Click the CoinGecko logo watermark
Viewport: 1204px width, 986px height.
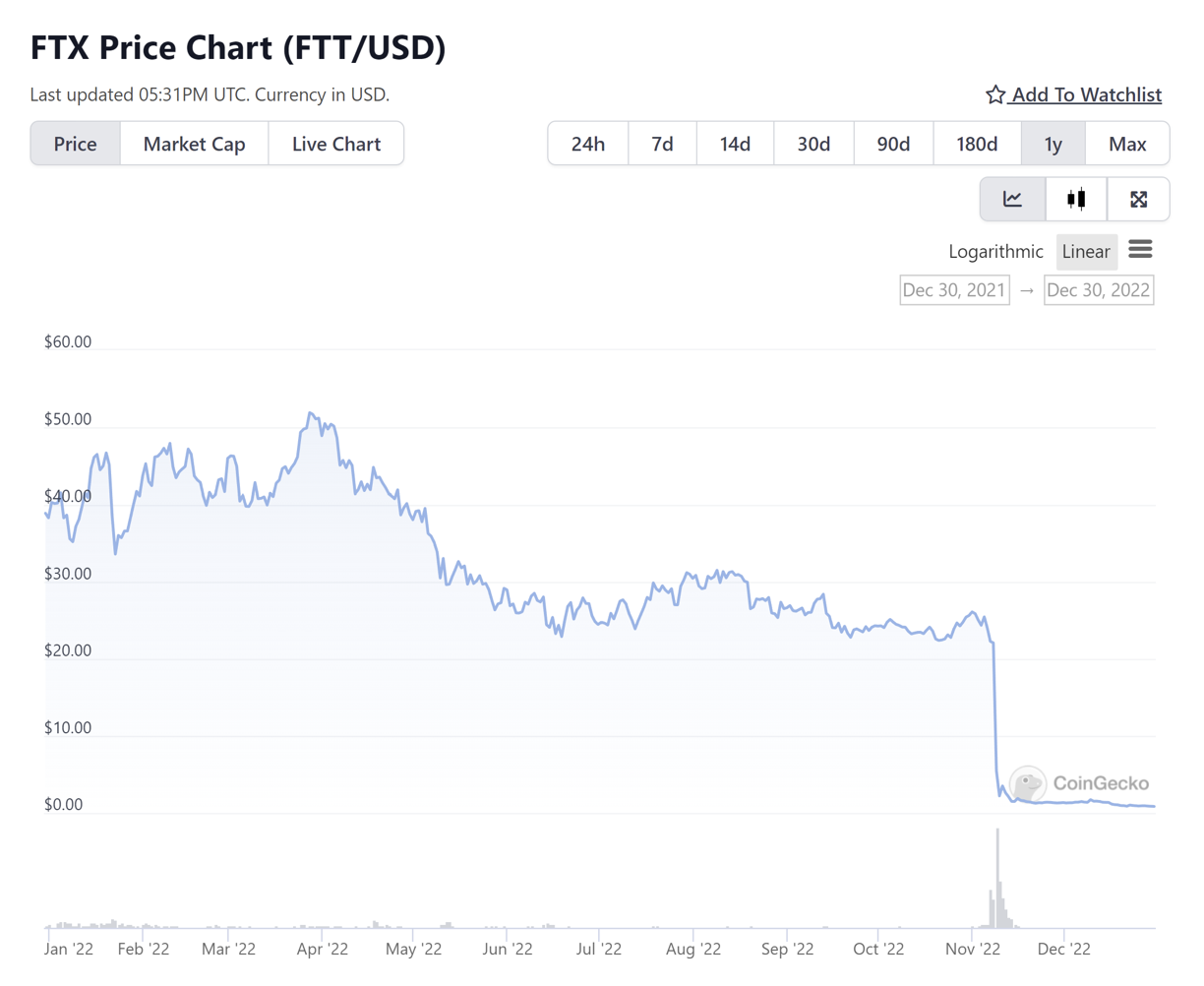click(x=1079, y=783)
